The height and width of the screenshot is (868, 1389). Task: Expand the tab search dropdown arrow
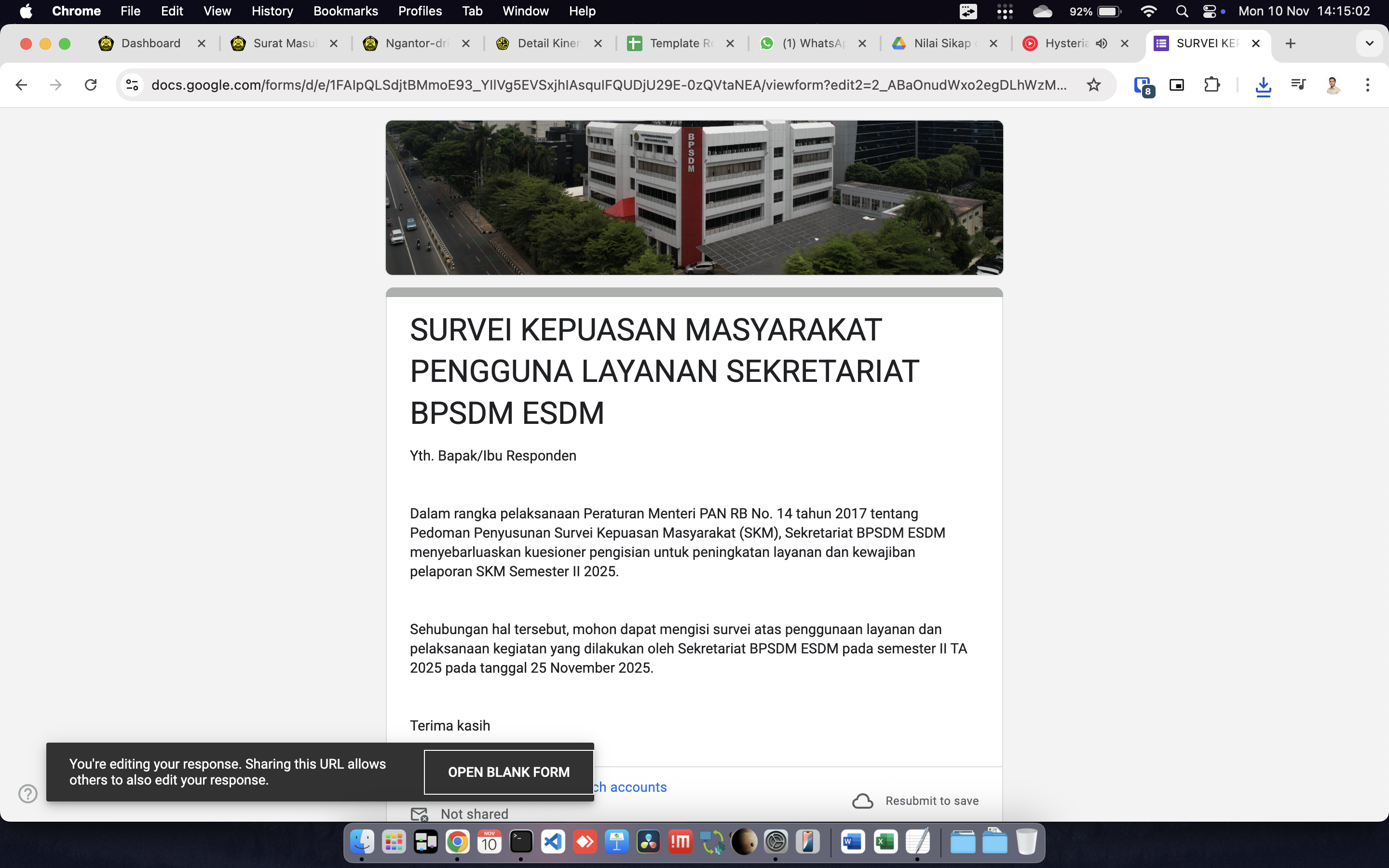point(1369,43)
